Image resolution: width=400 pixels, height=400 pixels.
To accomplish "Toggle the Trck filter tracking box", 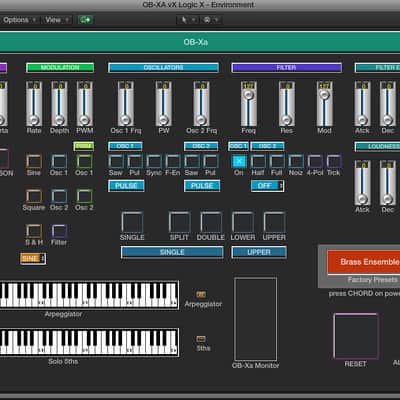I will click(x=334, y=161).
